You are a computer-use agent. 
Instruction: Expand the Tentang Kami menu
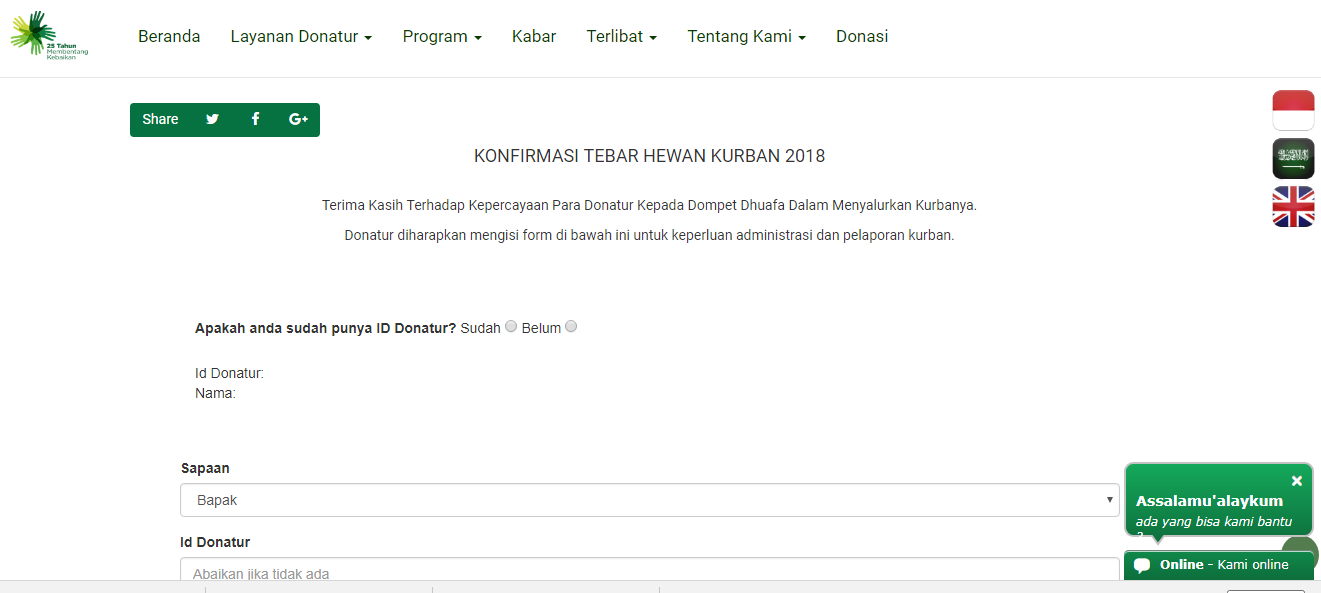tap(746, 37)
